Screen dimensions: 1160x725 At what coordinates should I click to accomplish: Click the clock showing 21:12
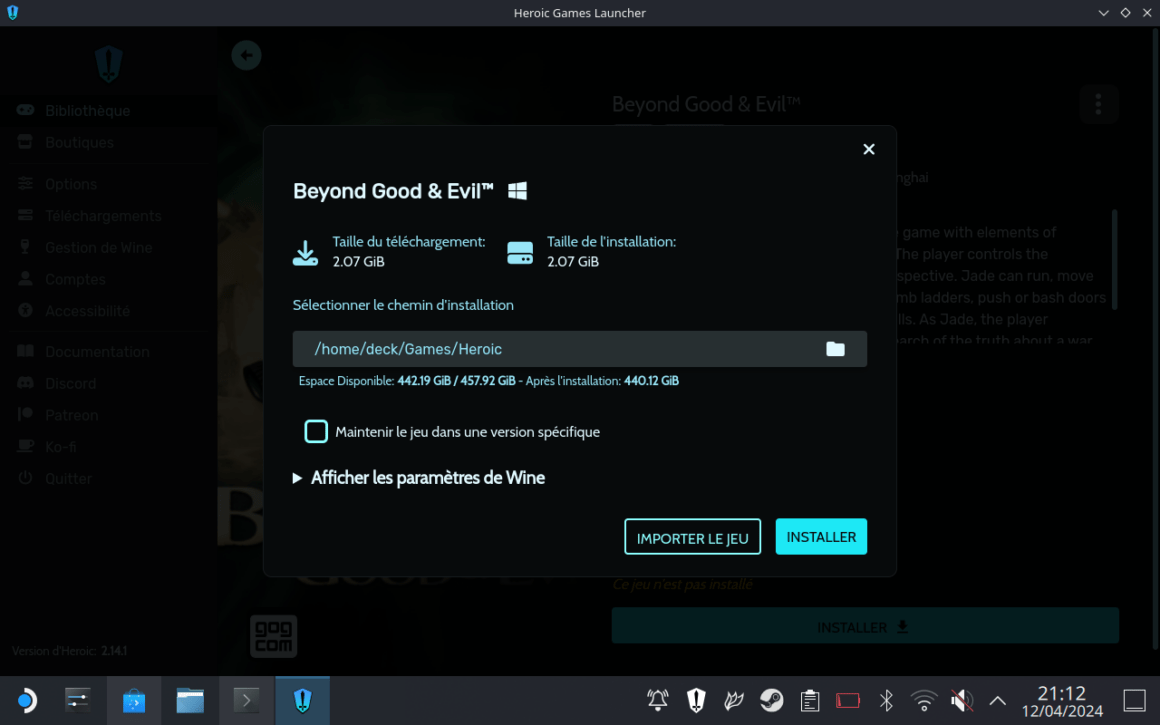1062,693
